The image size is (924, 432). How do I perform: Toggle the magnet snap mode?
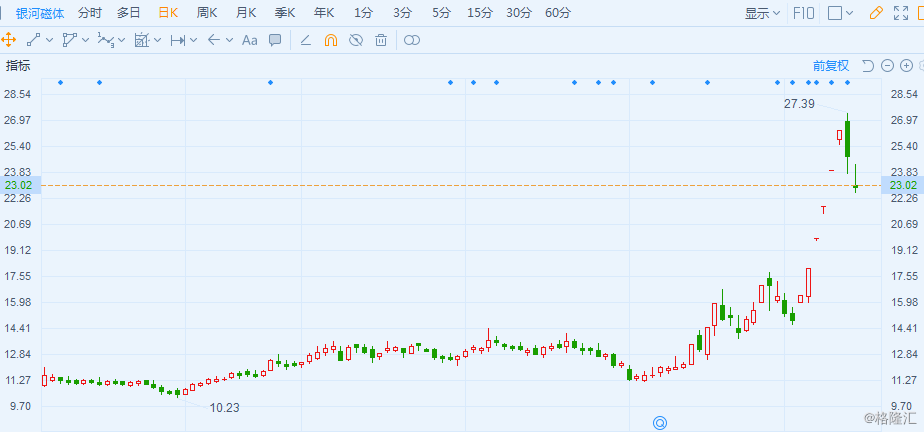coord(330,40)
